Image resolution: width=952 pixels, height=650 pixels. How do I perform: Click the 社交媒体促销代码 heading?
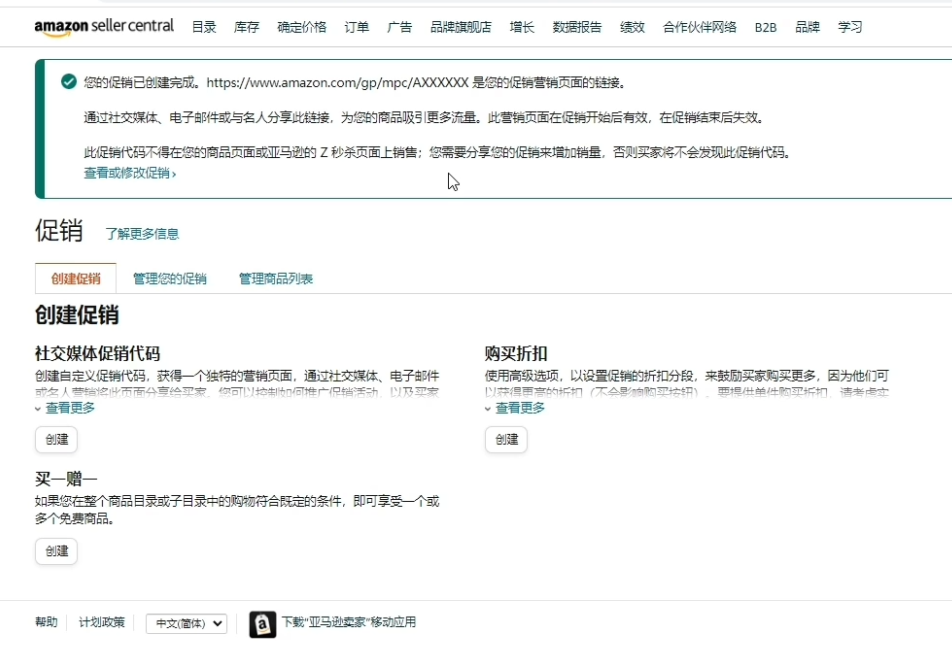(x=98, y=353)
